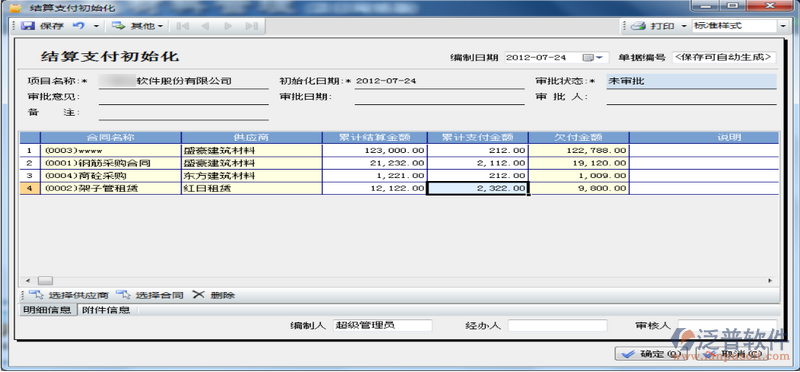Open the 其他 (Other) dropdown menu
The height and width of the screenshot is (372, 800).
pos(138,26)
